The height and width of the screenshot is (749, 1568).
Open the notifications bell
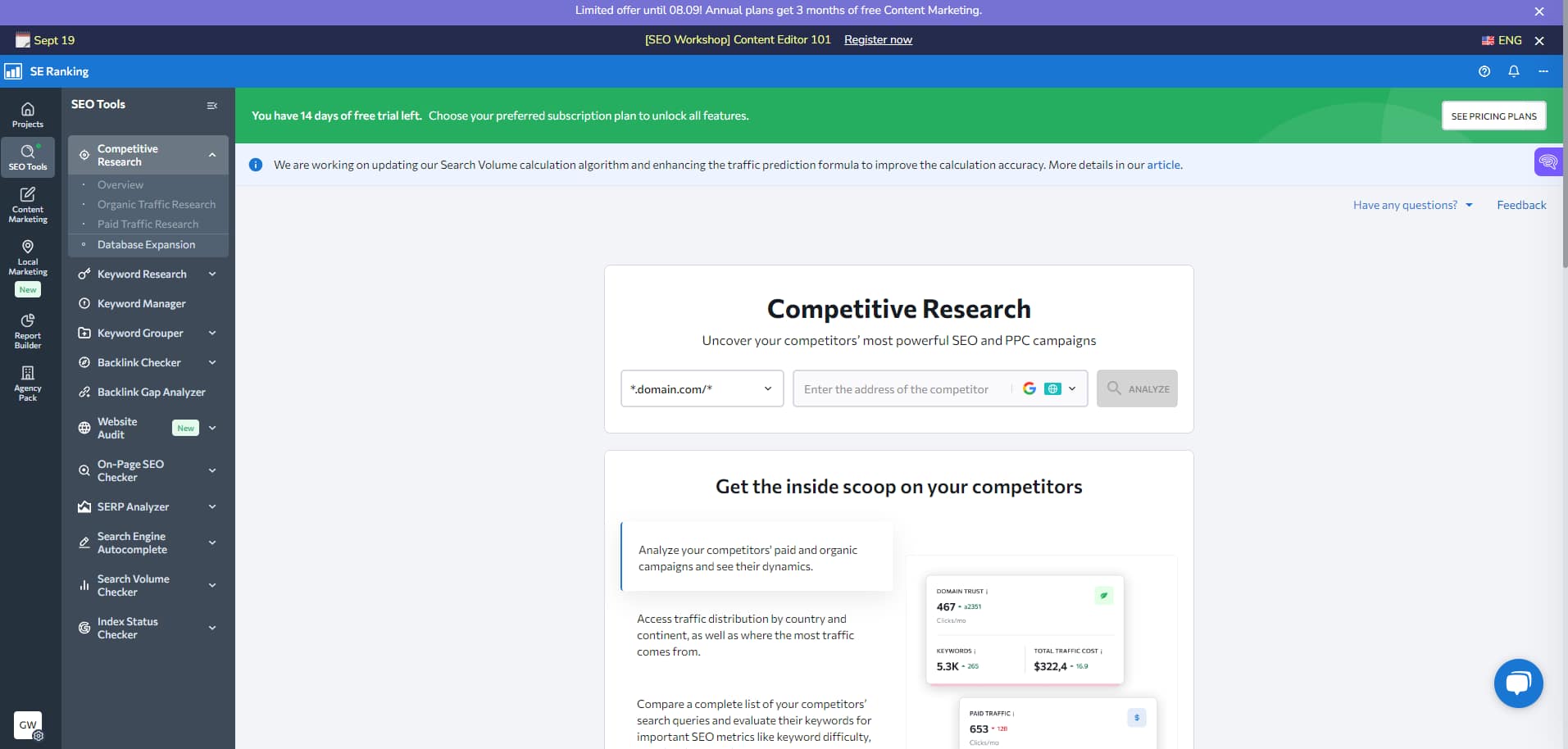pyautogui.click(x=1513, y=72)
